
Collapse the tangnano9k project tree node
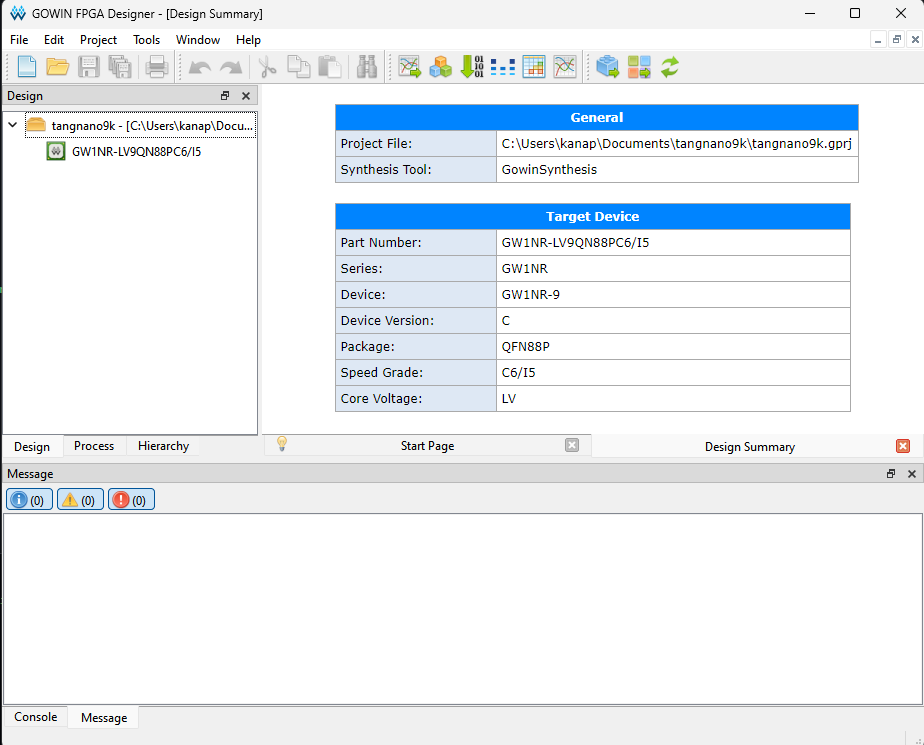[x=12, y=125]
